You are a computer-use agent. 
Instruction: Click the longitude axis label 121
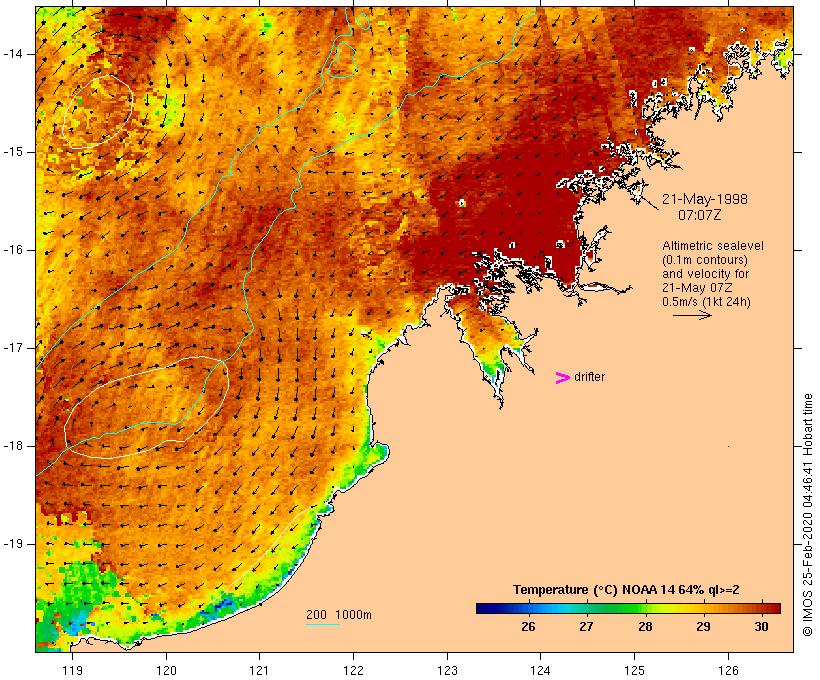(259, 670)
